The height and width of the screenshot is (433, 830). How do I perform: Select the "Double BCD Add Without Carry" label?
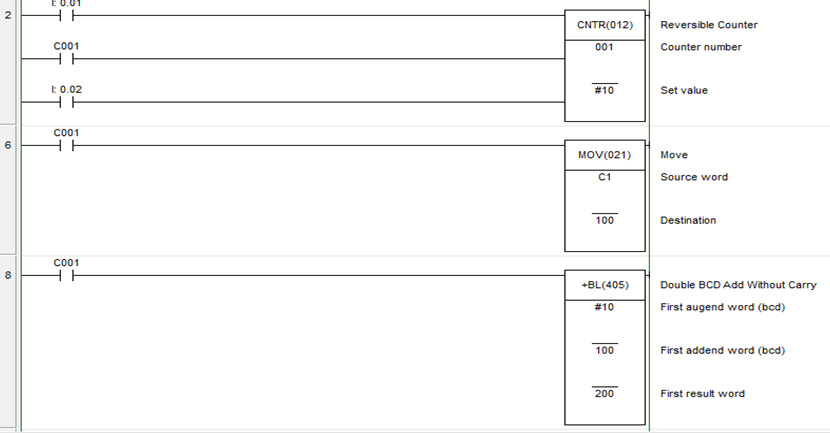point(738,285)
